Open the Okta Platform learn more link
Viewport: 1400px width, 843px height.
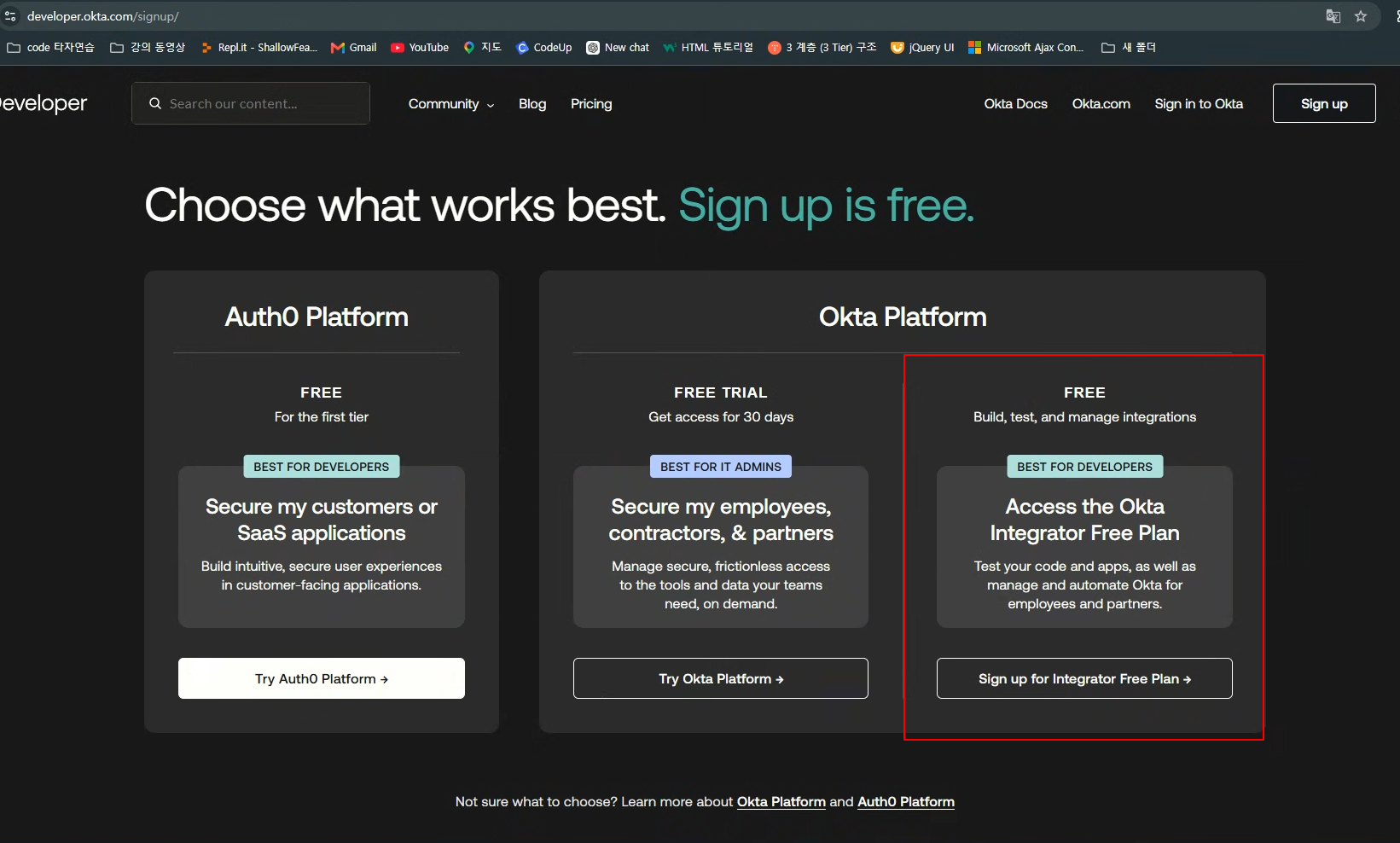(781, 802)
